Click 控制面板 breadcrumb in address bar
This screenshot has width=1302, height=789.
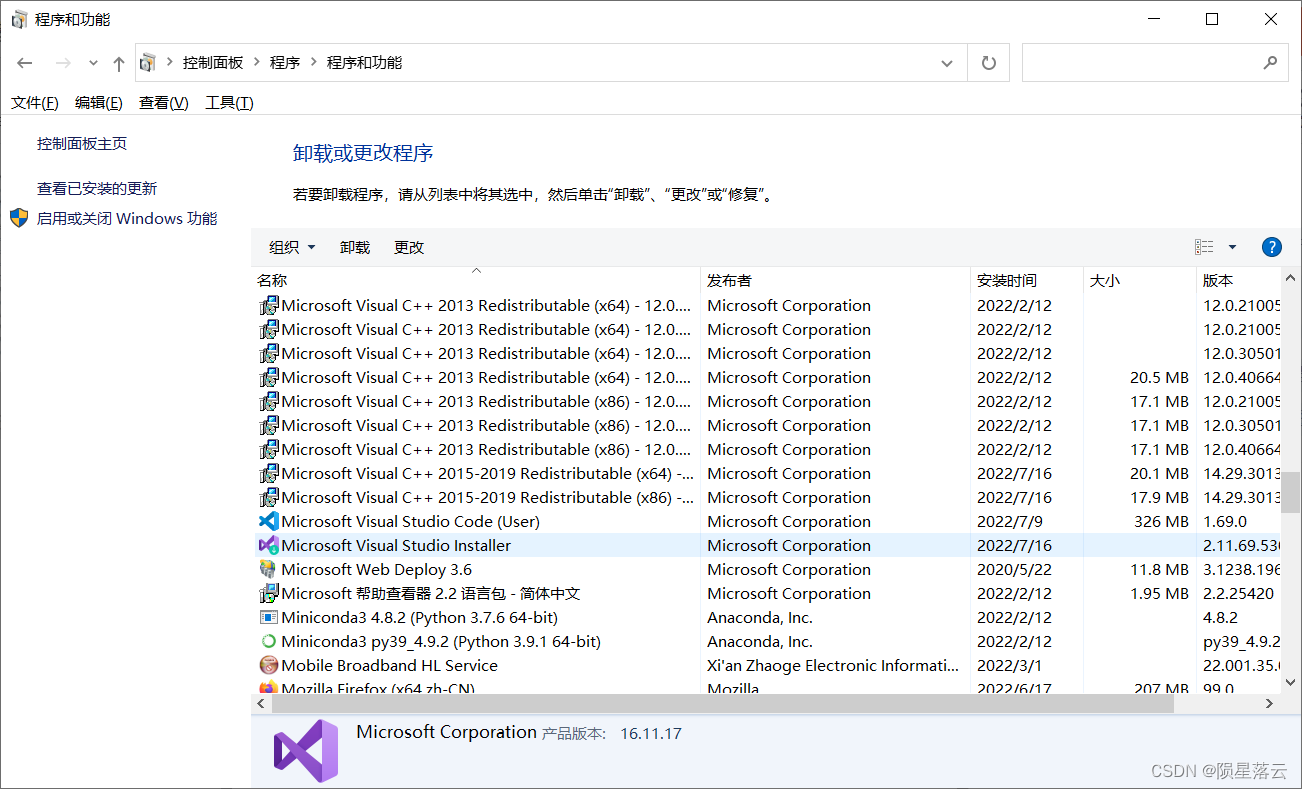coord(213,63)
